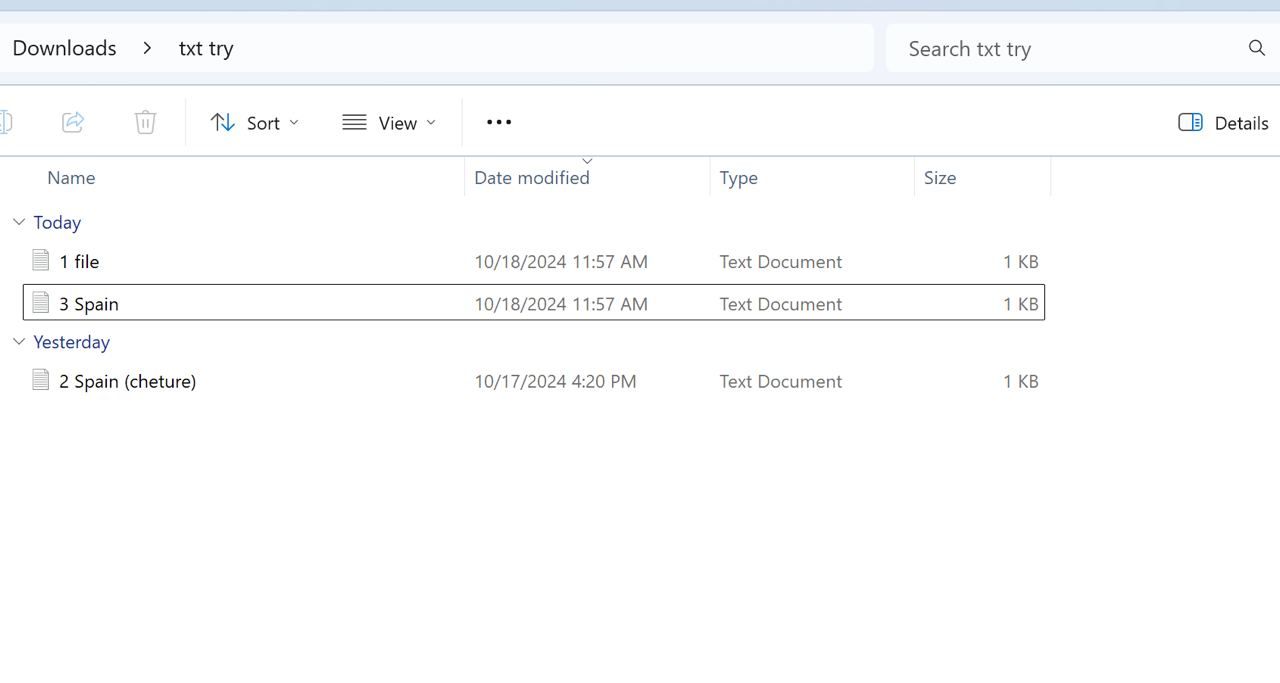The height and width of the screenshot is (683, 1280).
Task: Click the Date modified column header
Action: [532, 178]
